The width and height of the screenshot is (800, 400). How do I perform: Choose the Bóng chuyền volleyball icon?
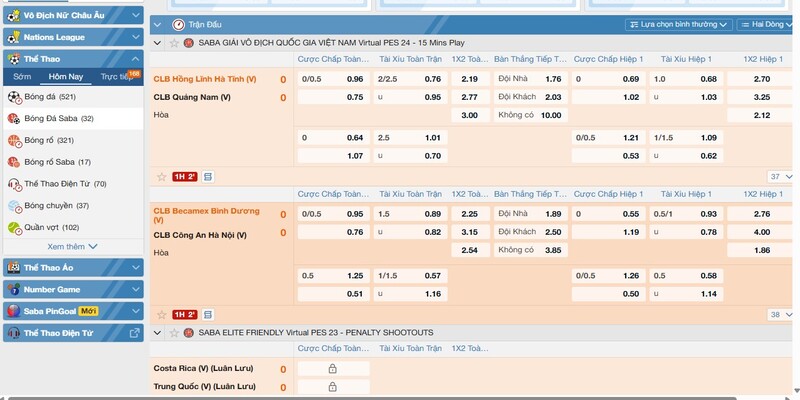click(14, 206)
